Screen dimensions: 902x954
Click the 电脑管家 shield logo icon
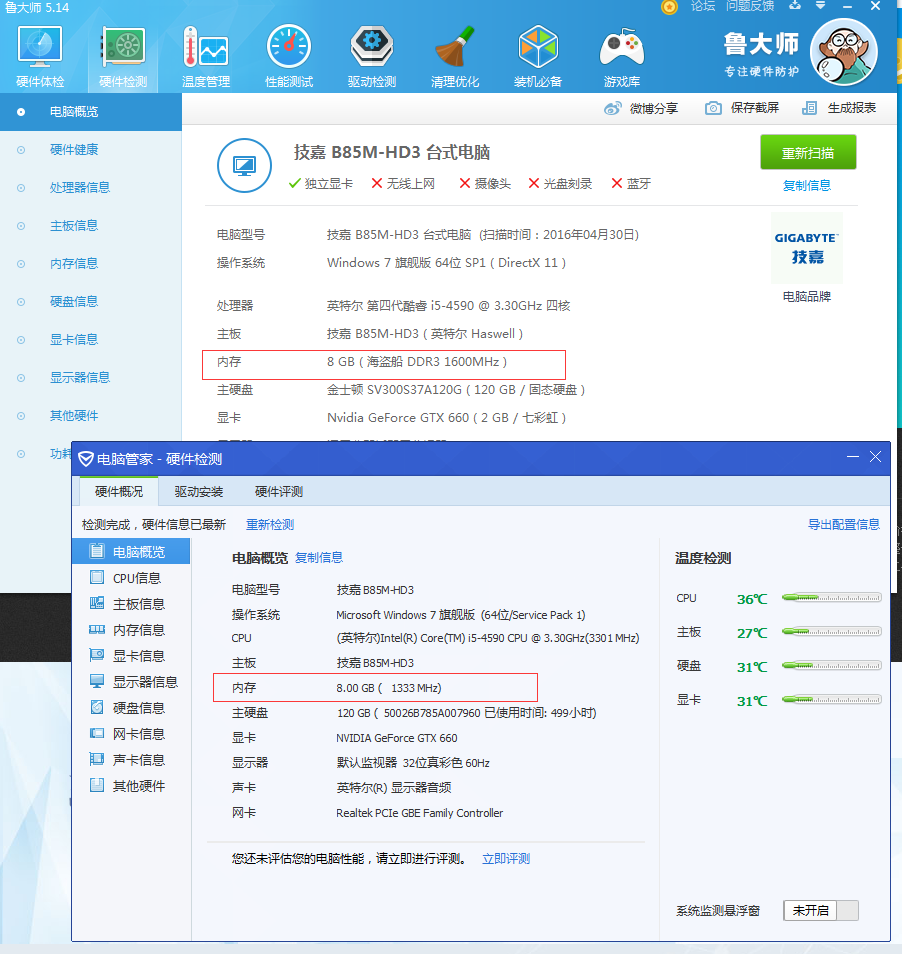(86, 459)
